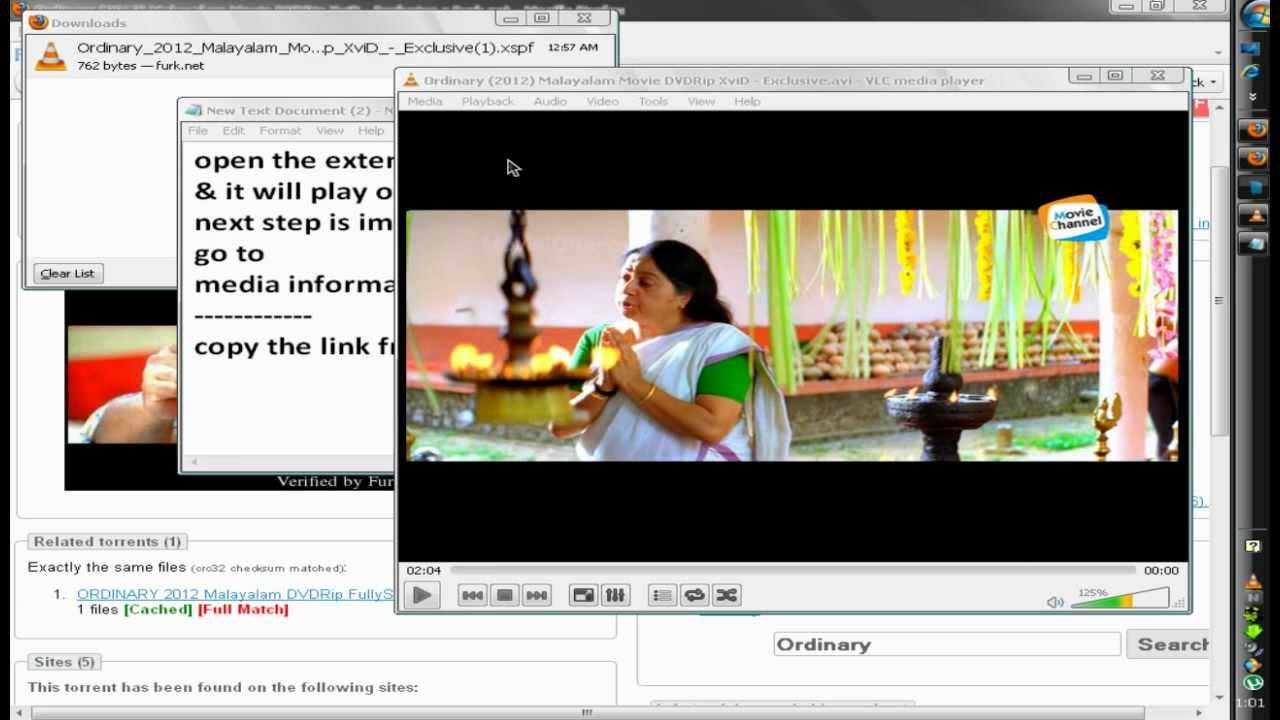Click the Notepad icon in its title bar

192,110
